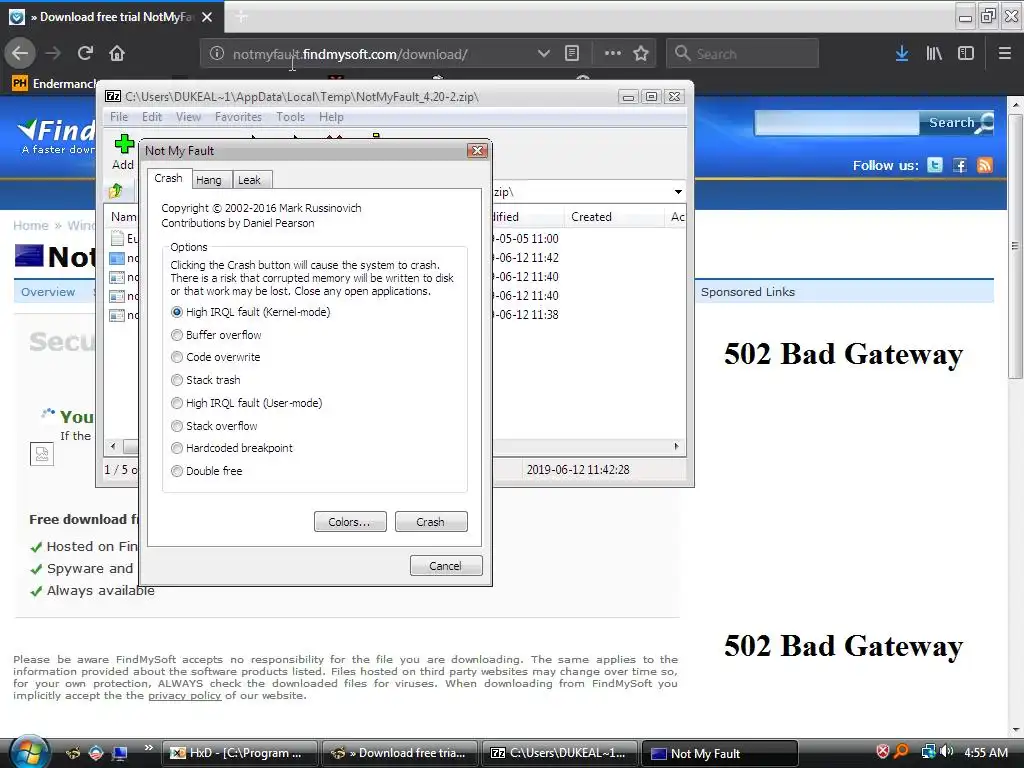The image size is (1024, 768).
Task: Toggle reader view in the address bar
Action: tap(571, 54)
